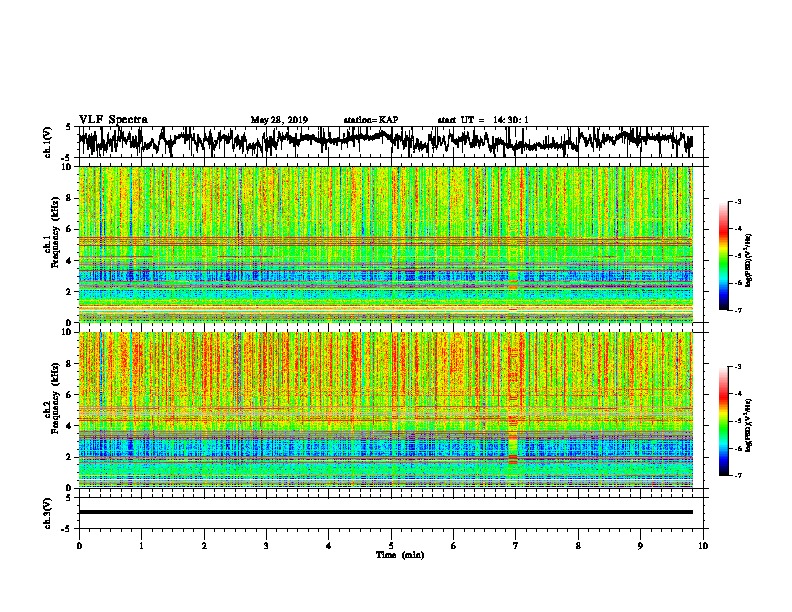Click the ch.3 flat black trace line

coord(386,512)
